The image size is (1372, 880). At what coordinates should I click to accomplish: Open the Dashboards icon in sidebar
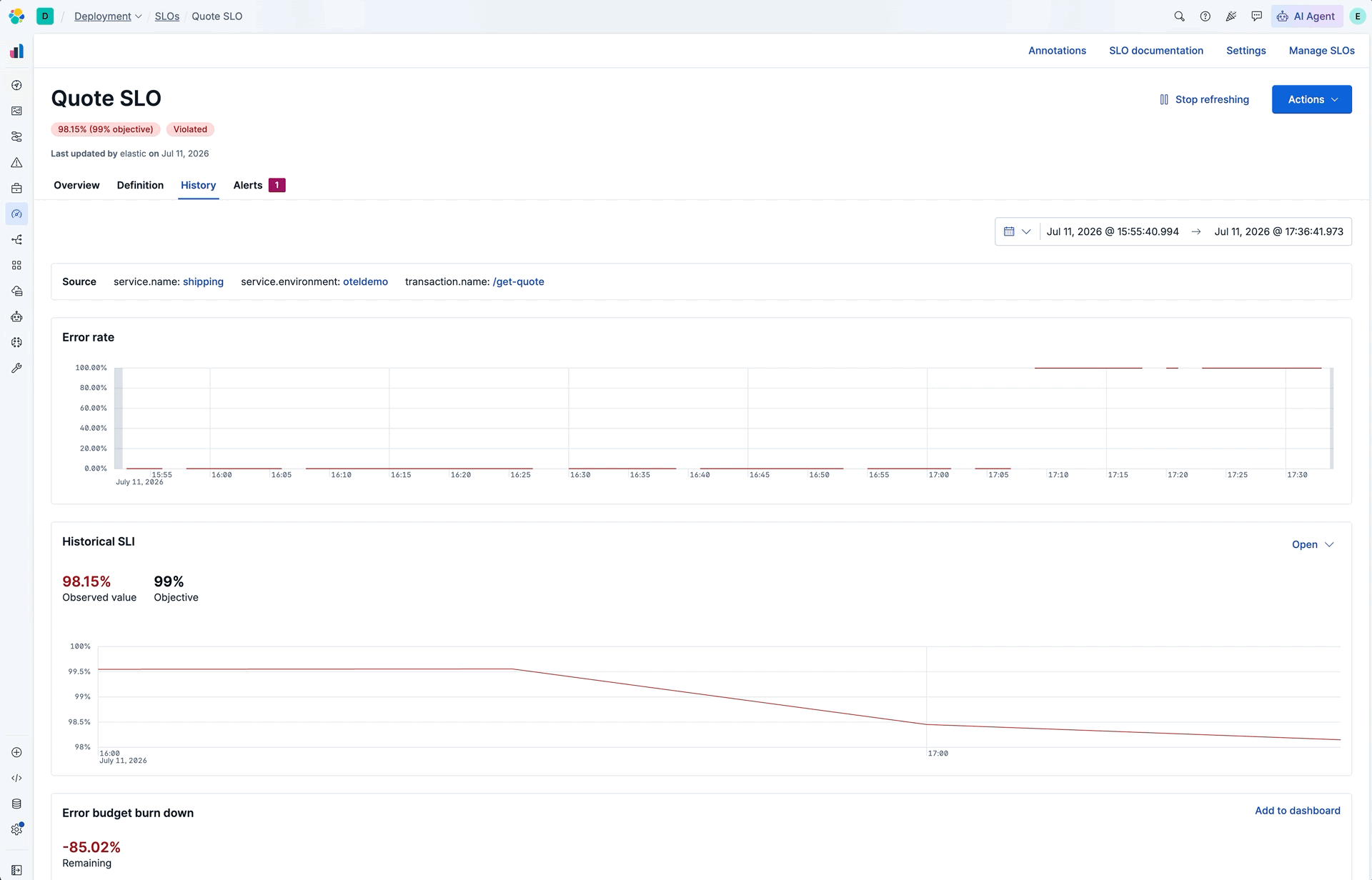(16, 111)
